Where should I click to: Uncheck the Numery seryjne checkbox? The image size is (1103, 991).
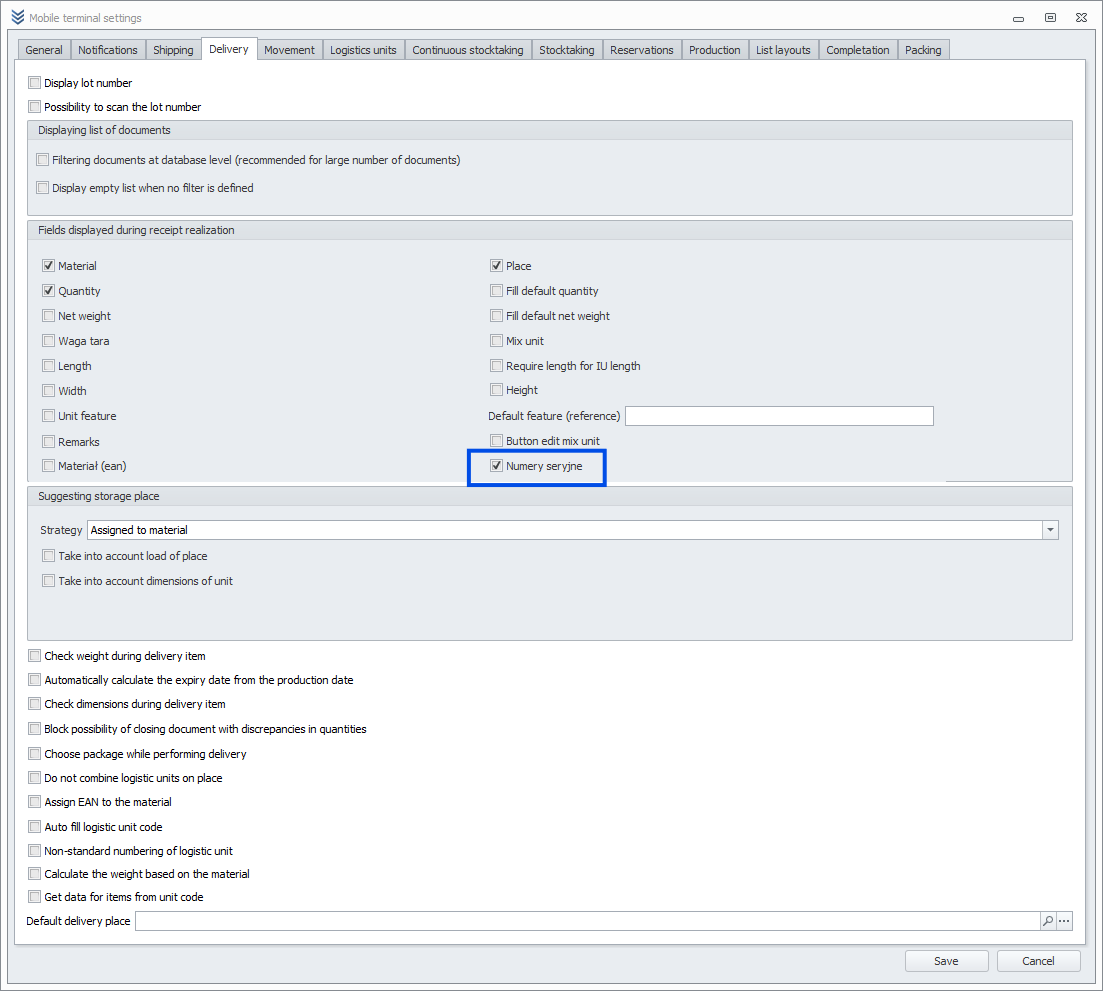point(497,466)
